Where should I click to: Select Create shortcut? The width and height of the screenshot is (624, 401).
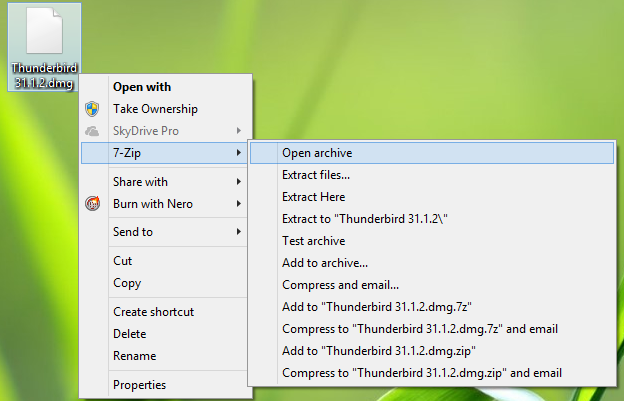tap(153, 312)
